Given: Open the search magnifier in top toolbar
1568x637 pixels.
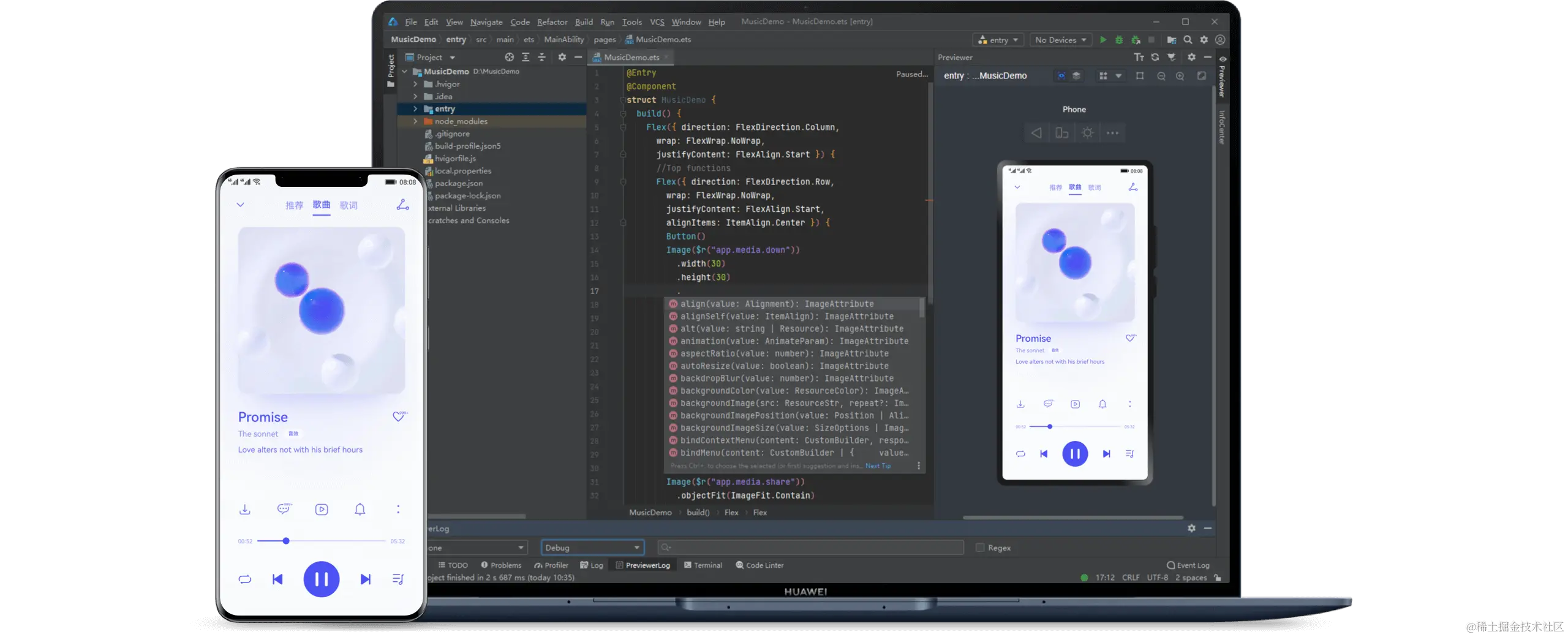Looking at the screenshot, I should click(1188, 40).
